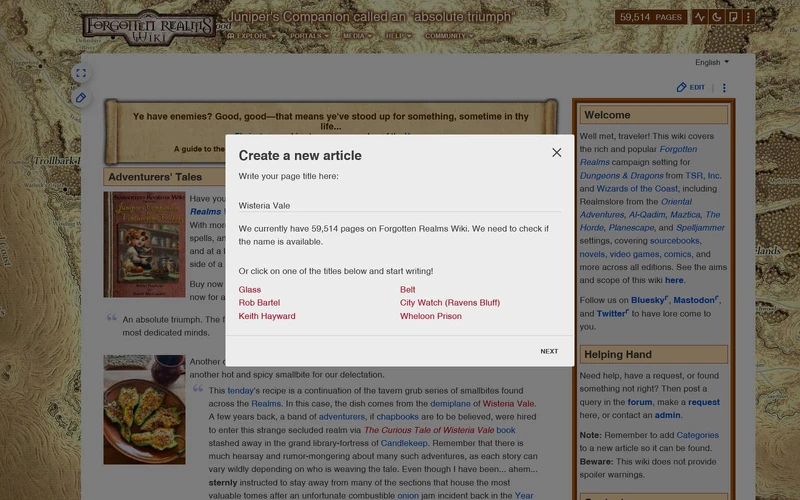
Task: Open the sourcebooks link
Action: 674,241
